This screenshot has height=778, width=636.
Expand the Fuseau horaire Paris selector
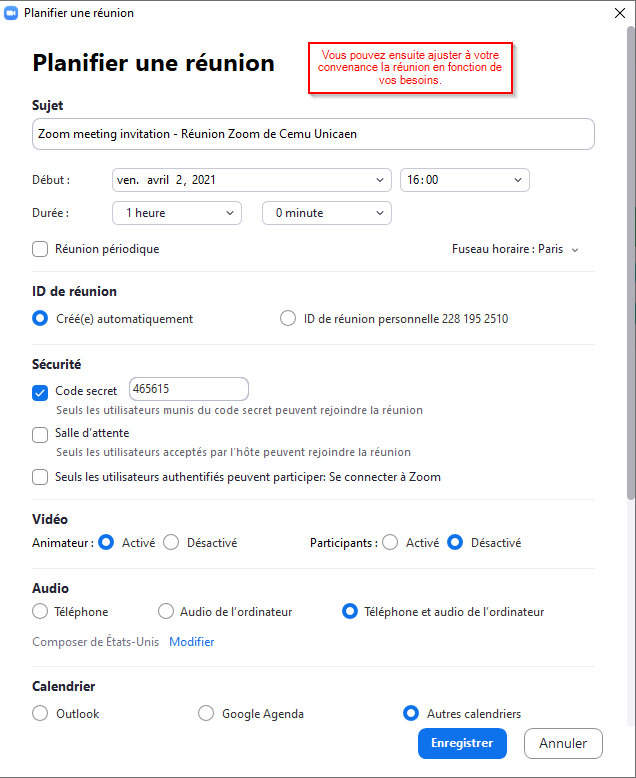(x=516, y=249)
